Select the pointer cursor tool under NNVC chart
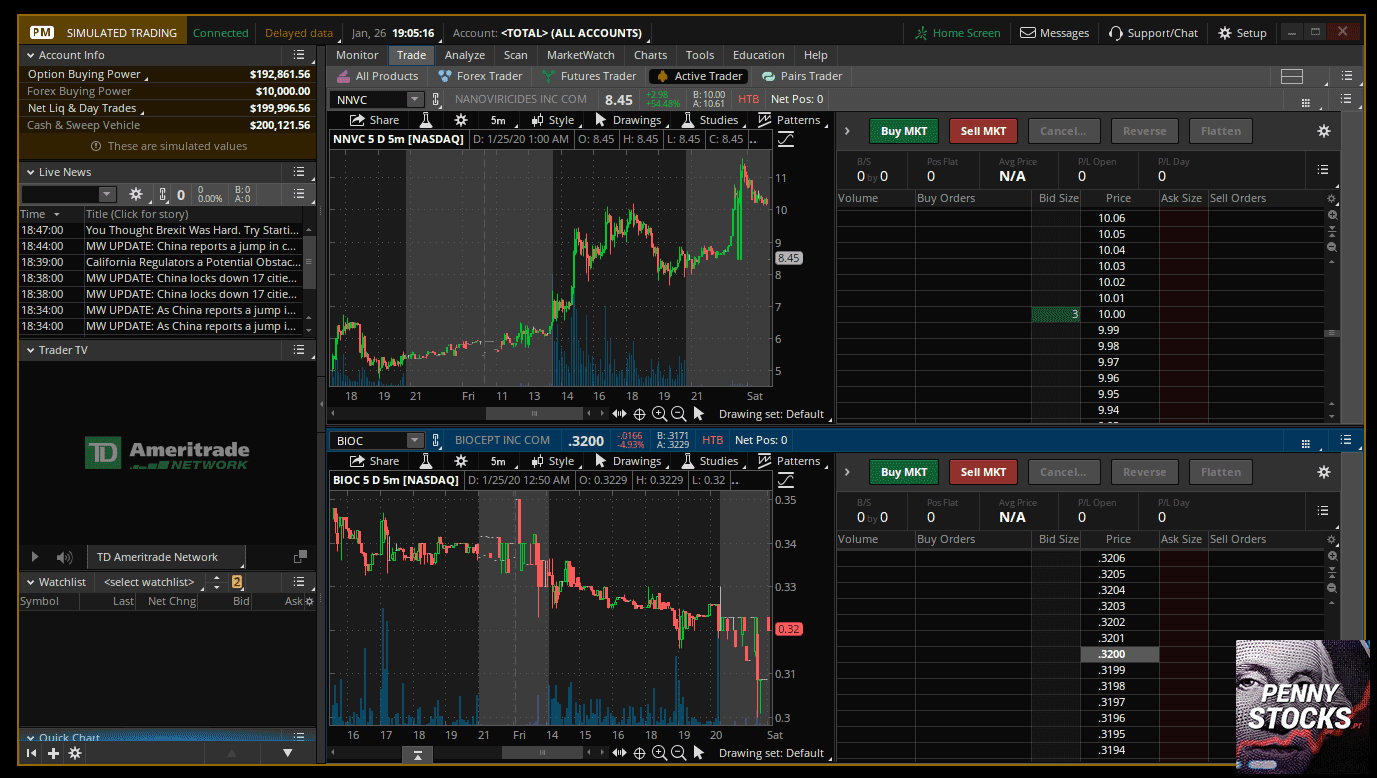1377x778 pixels. click(698, 413)
